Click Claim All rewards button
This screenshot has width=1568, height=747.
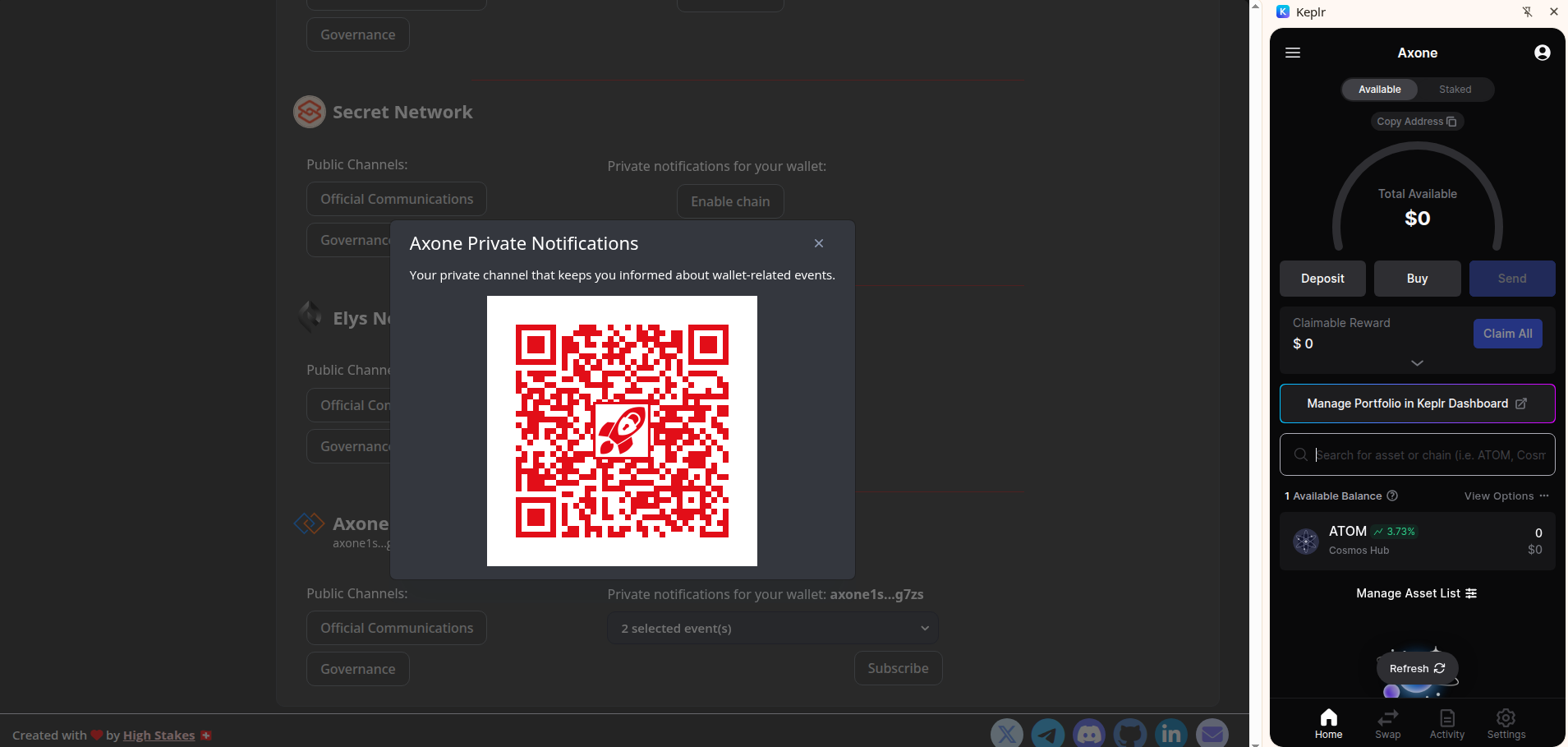(x=1508, y=334)
